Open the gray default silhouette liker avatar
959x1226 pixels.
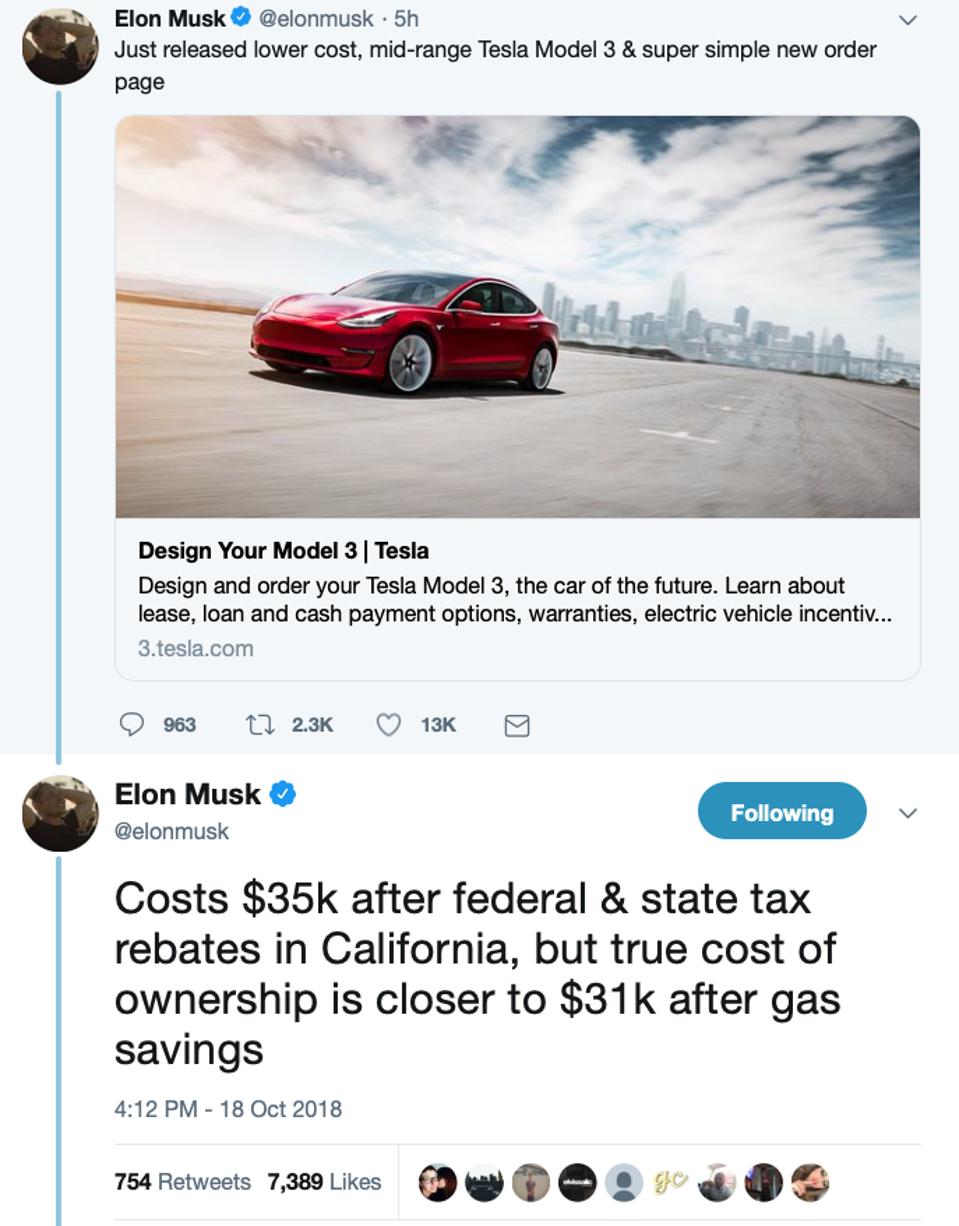[624, 1182]
